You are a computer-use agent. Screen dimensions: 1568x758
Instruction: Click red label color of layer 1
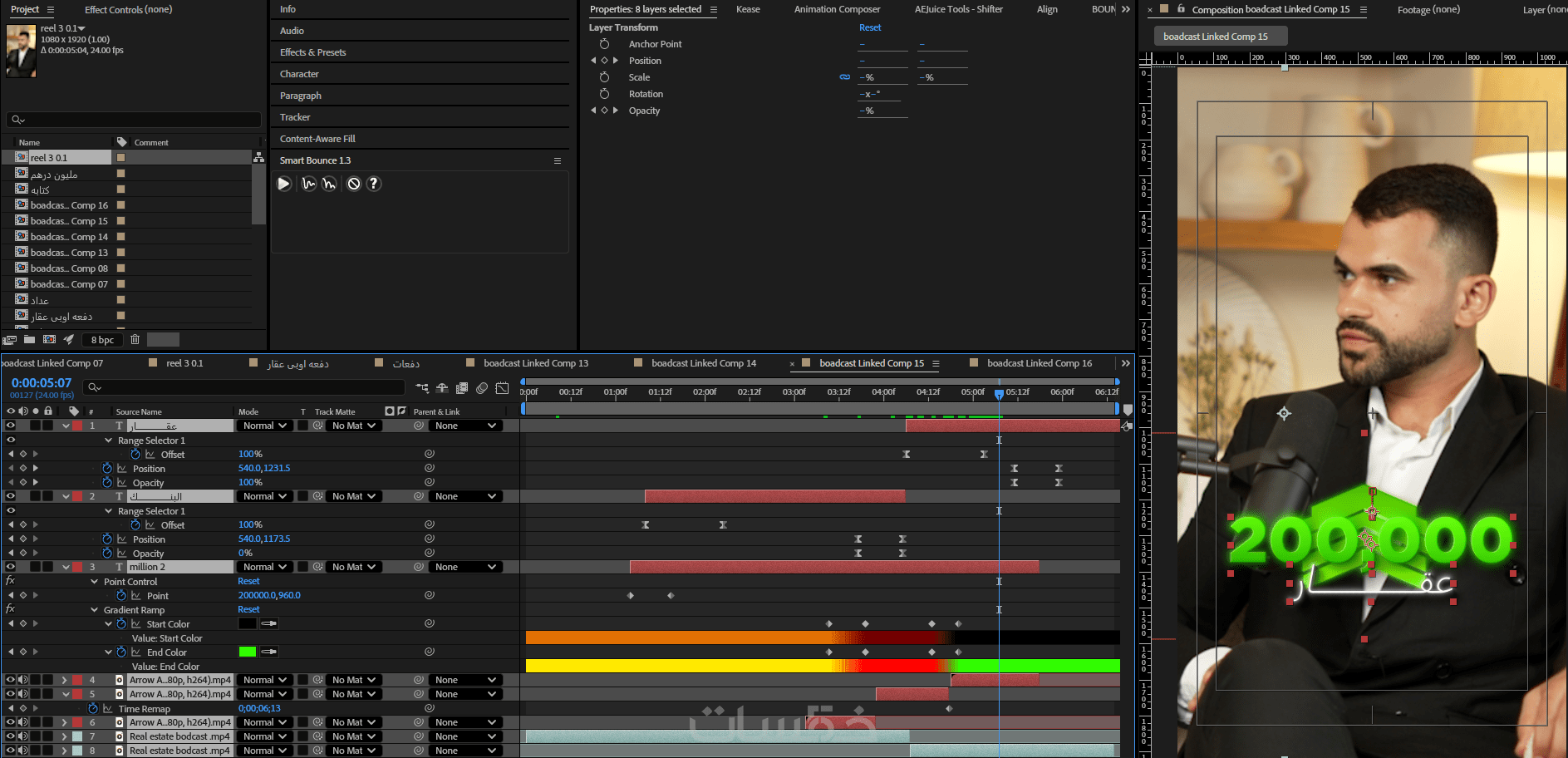pos(77,426)
